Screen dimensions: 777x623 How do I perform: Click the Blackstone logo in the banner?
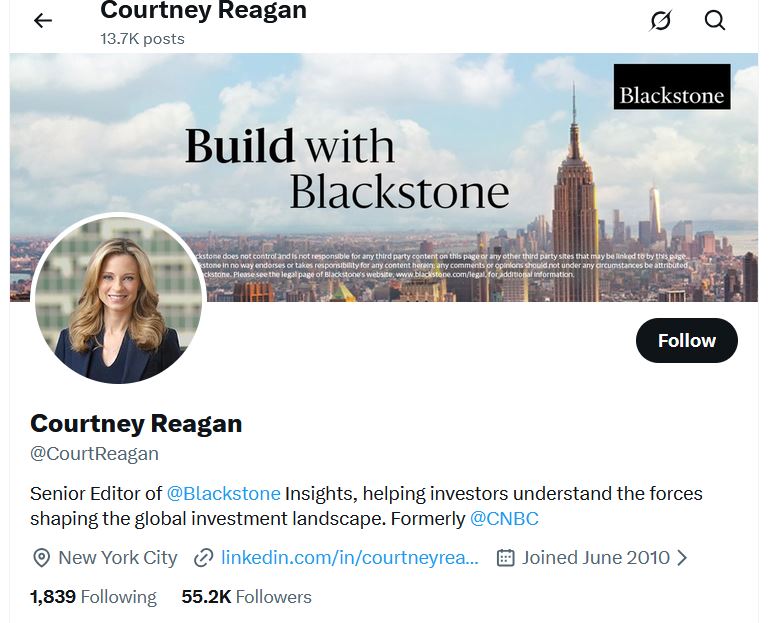click(x=672, y=87)
